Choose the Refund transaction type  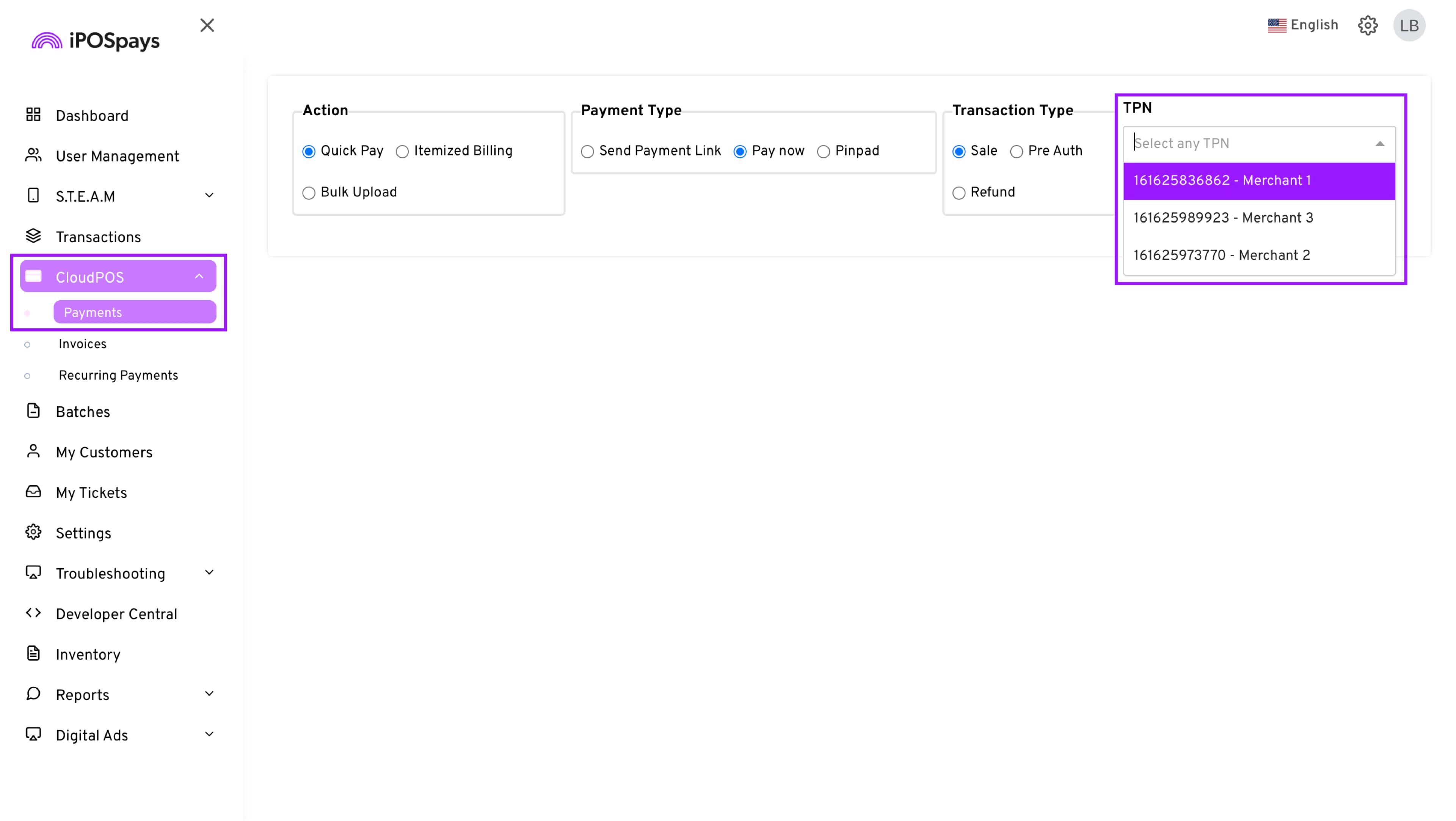(959, 193)
